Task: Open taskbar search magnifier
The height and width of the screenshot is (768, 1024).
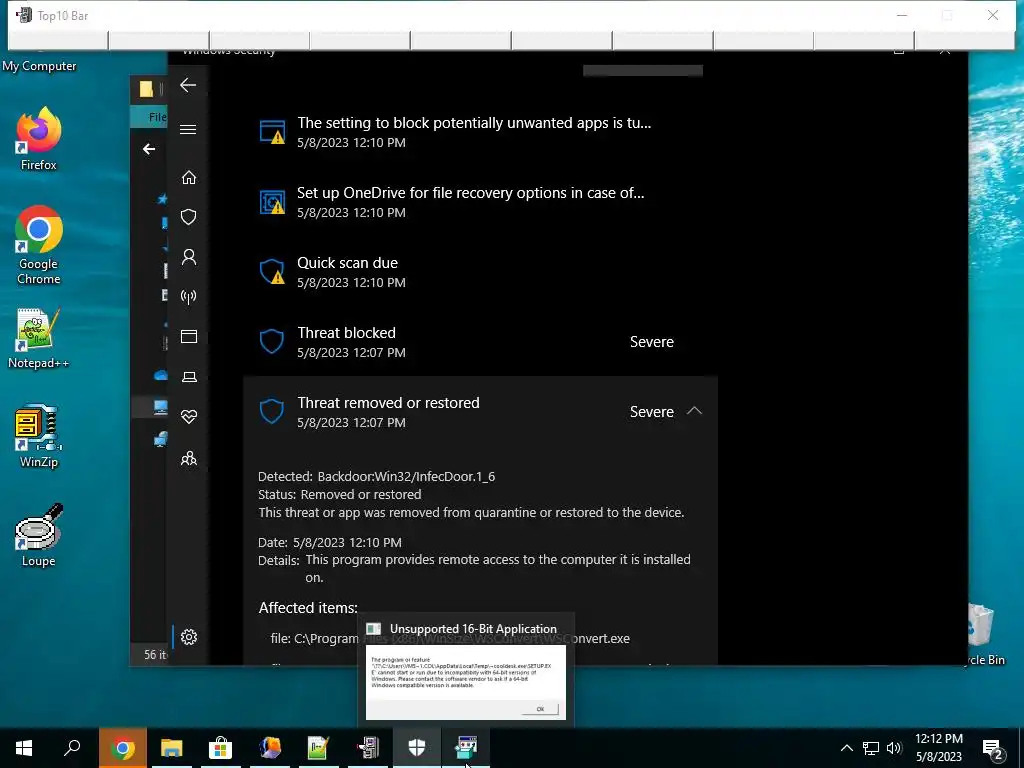Action: pyautogui.click(x=72, y=748)
